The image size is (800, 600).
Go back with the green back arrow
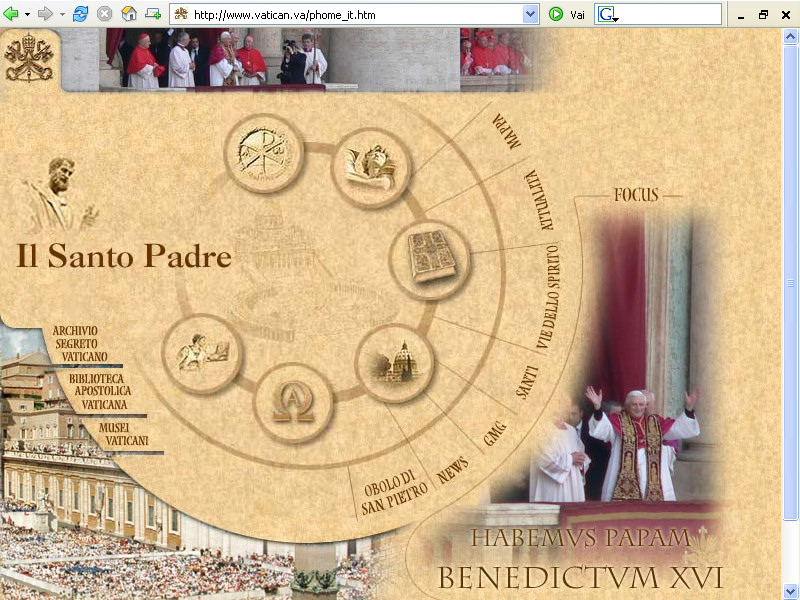(x=10, y=14)
